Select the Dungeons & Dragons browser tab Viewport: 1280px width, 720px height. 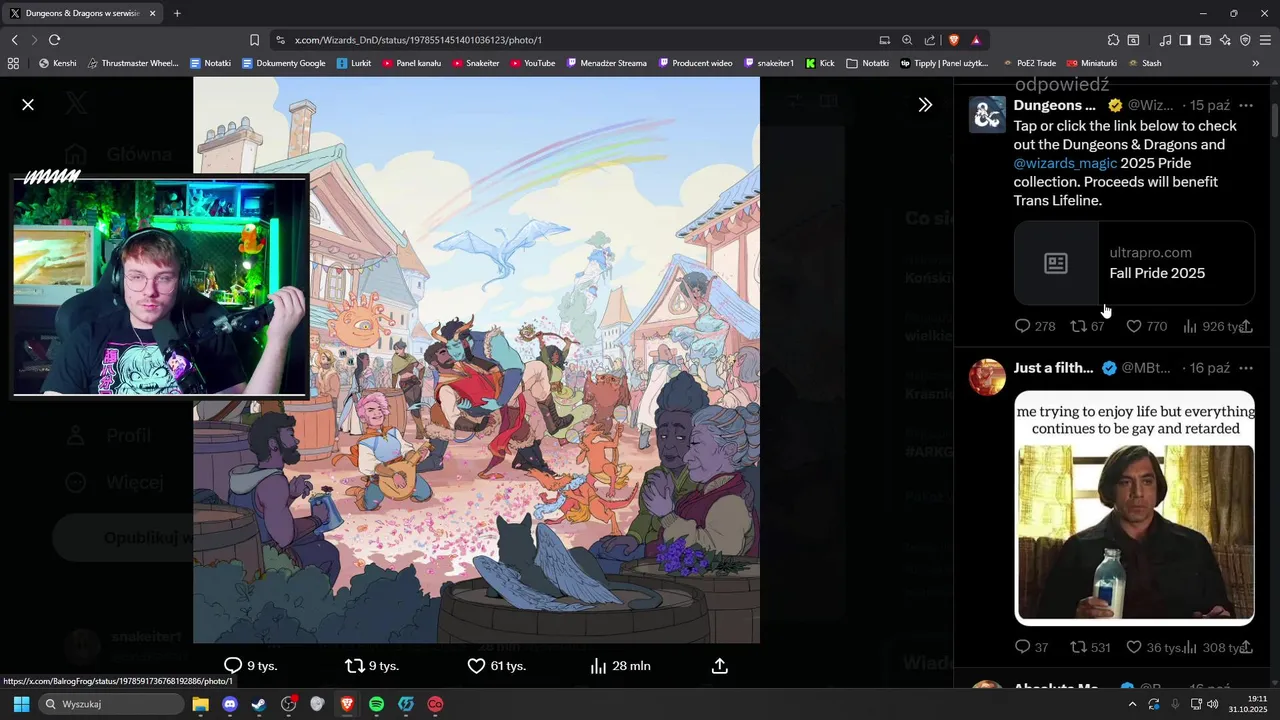(83, 13)
